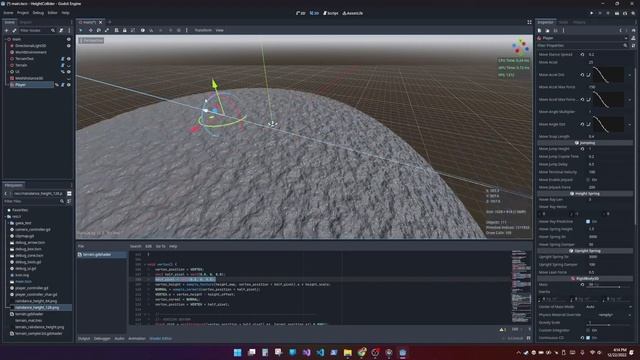This screenshot has height=360, width=640.
Task: Instance a child scene with link icon
Action: point(14,30)
